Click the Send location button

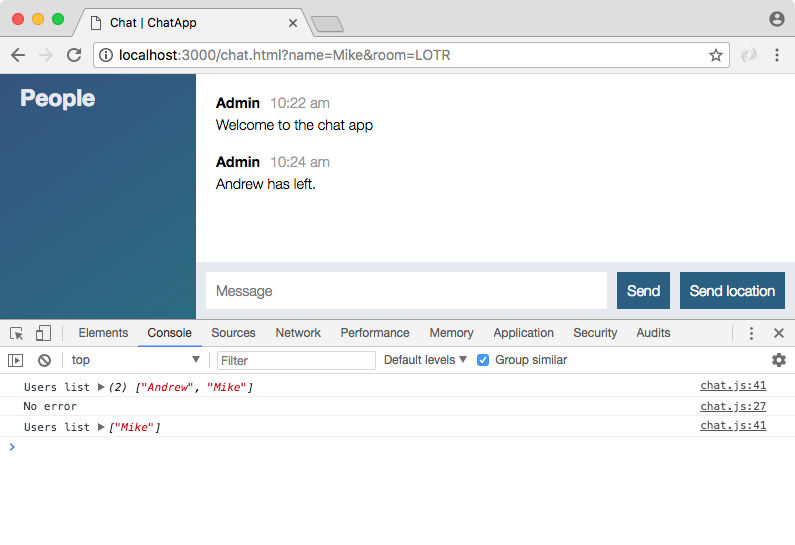click(x=732, y=290)
